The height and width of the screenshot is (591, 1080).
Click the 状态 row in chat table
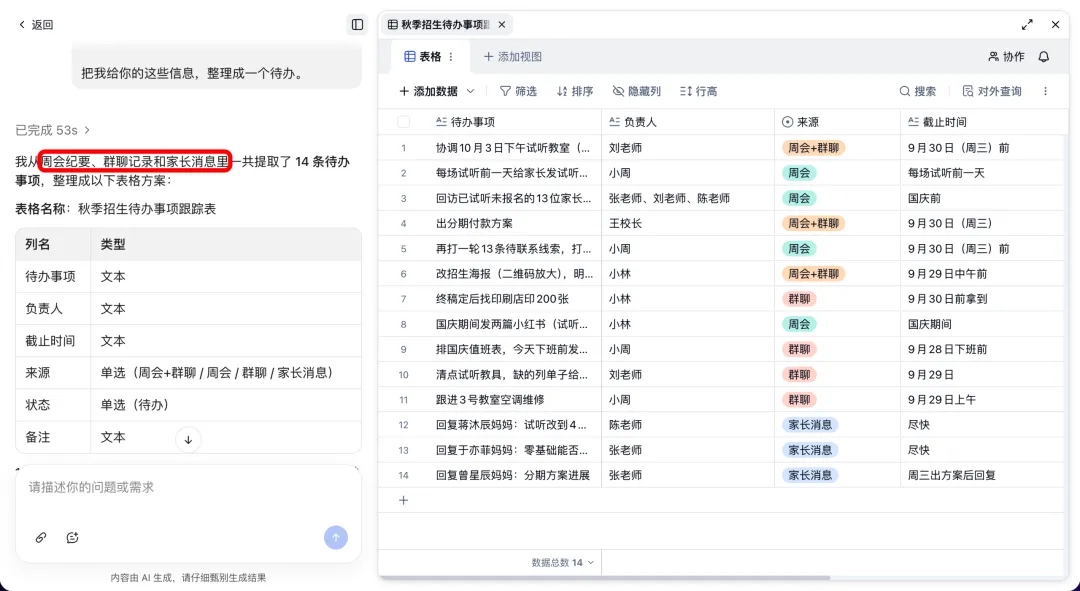tap(188, 405)
